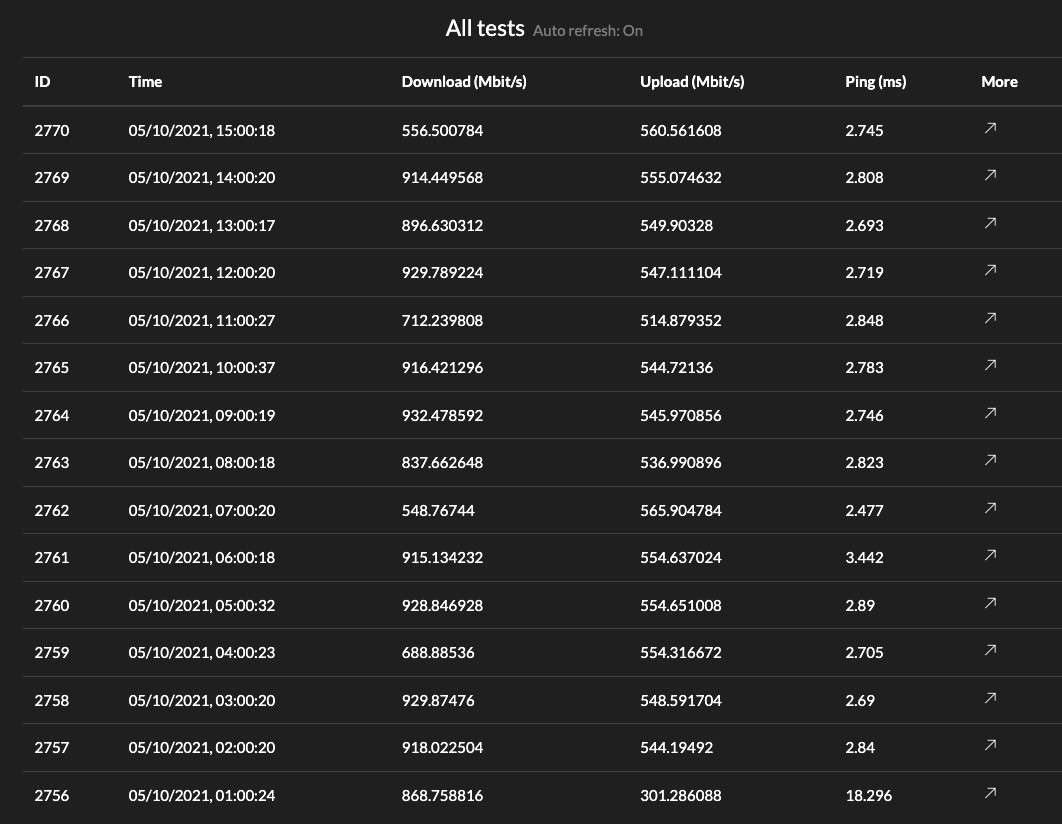
Task: Open more details arrow for test 2756
Action: (990, 793)
